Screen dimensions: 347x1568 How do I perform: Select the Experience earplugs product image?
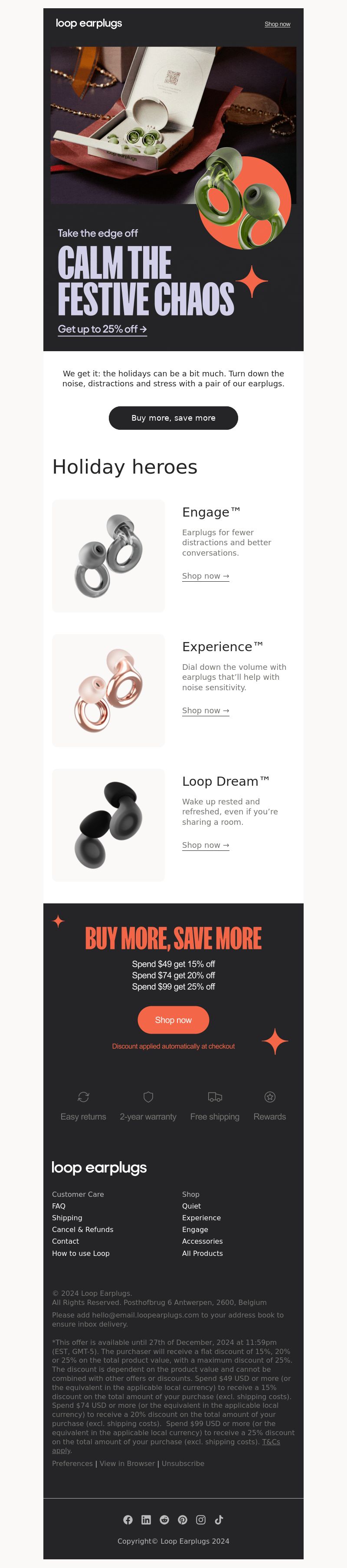pyautogui.click(x=108, y=690)
